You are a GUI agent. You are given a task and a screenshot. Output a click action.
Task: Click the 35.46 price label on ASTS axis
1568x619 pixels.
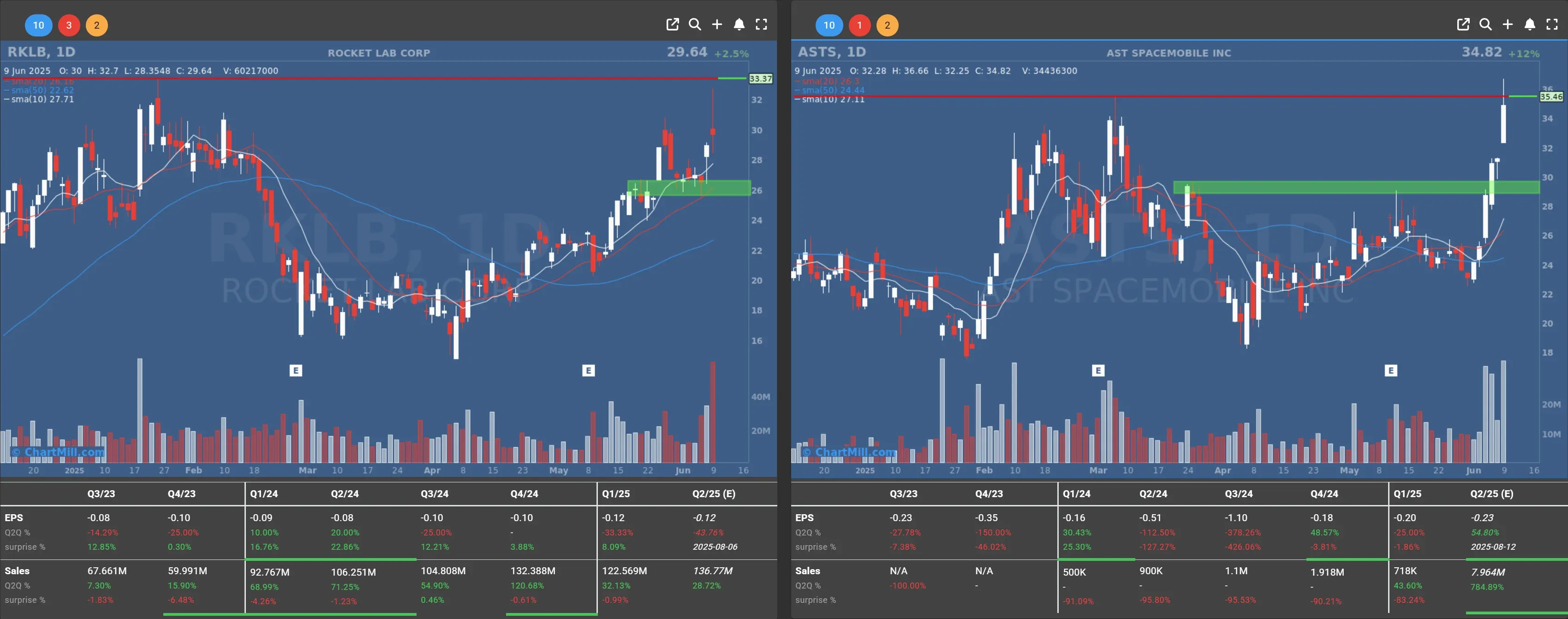coord(1551,97)
